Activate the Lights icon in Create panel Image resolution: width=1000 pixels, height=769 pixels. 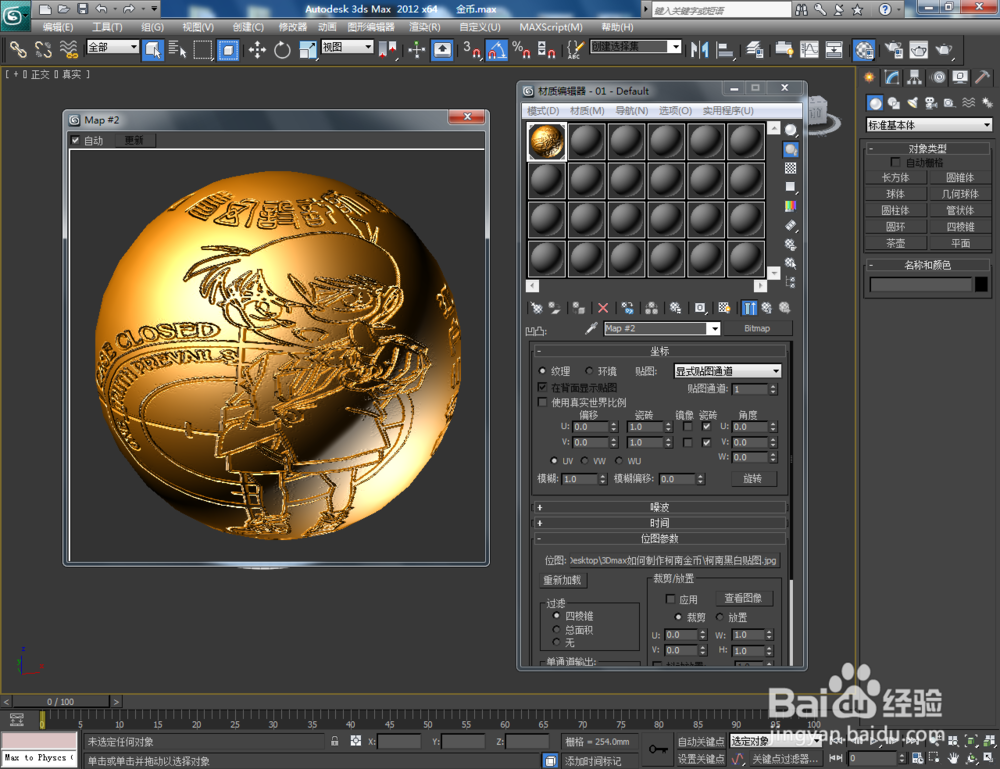point(913,103)
